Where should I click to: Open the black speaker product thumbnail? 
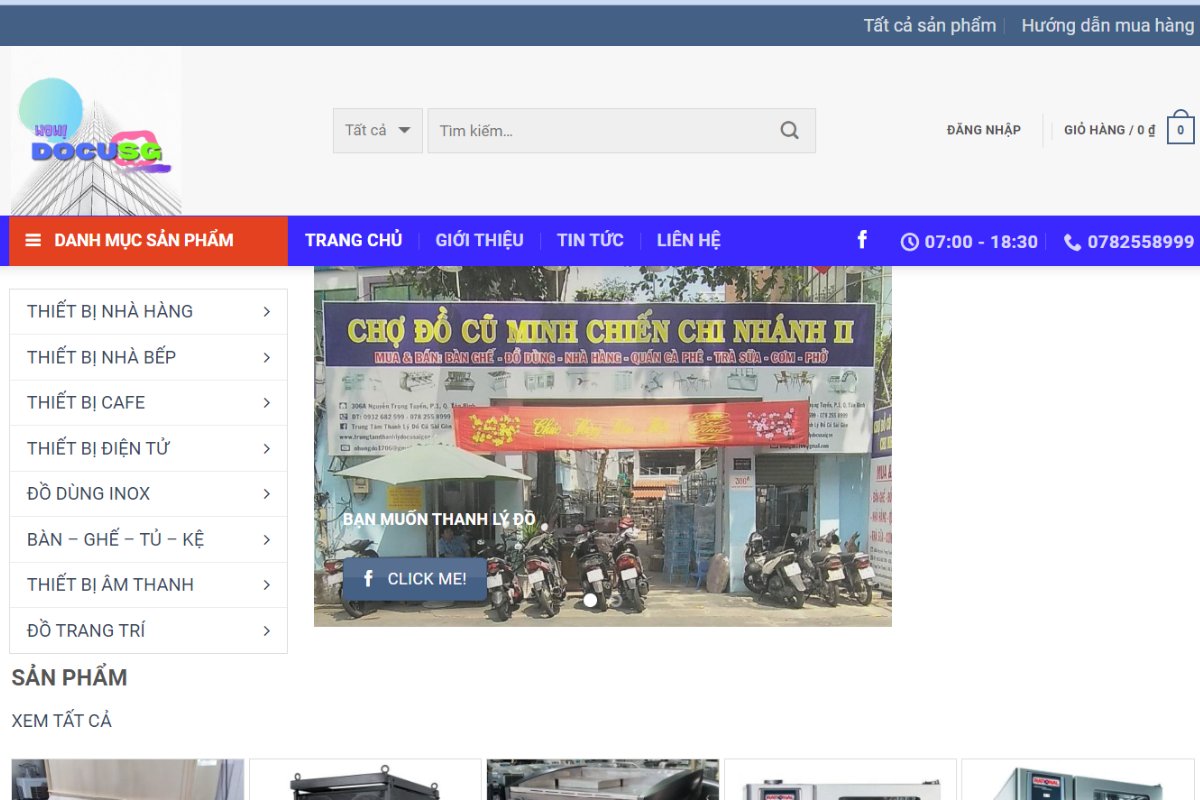(x=365, y=779)
